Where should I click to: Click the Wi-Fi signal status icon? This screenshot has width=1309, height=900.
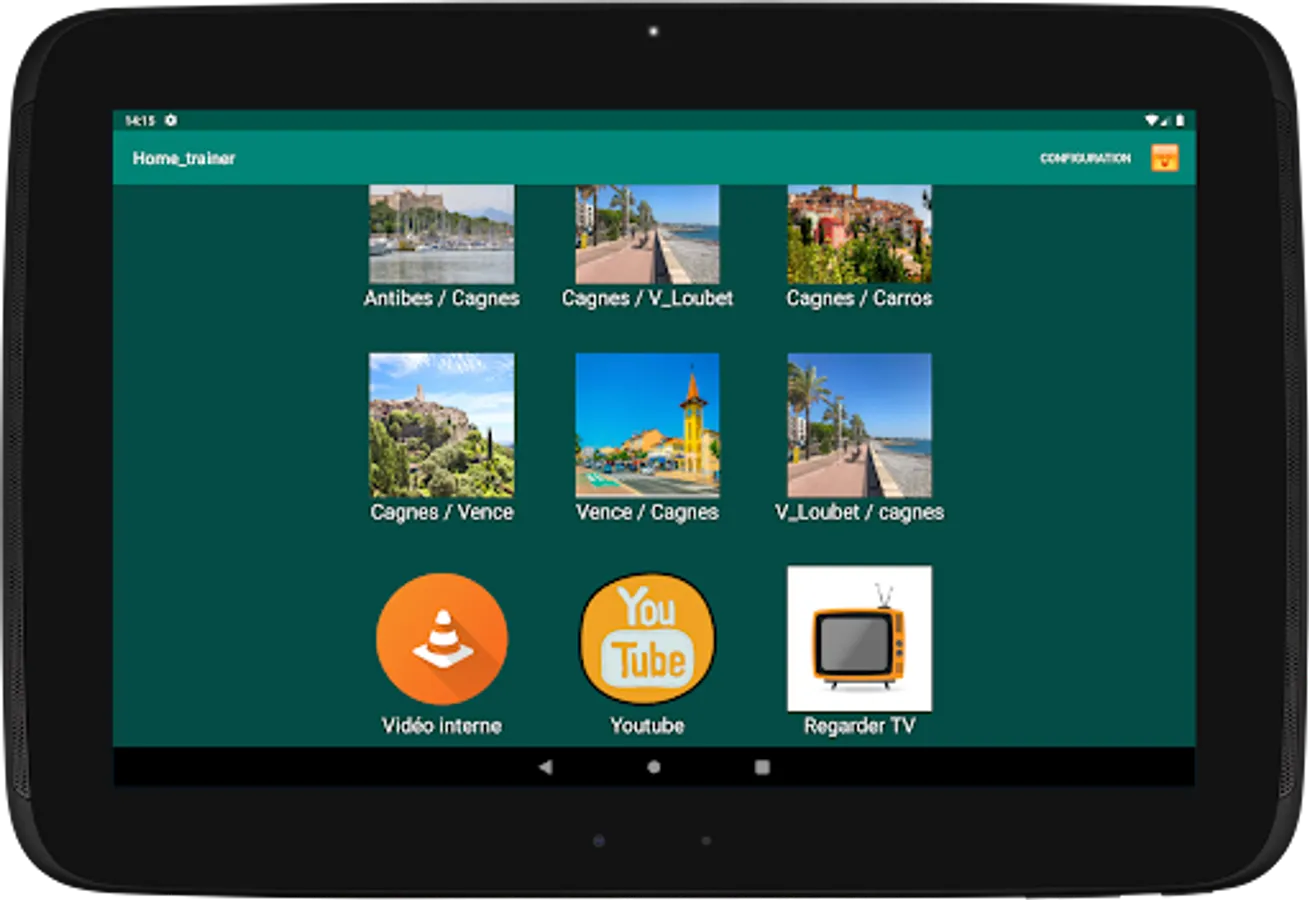tap(1153, 120)
